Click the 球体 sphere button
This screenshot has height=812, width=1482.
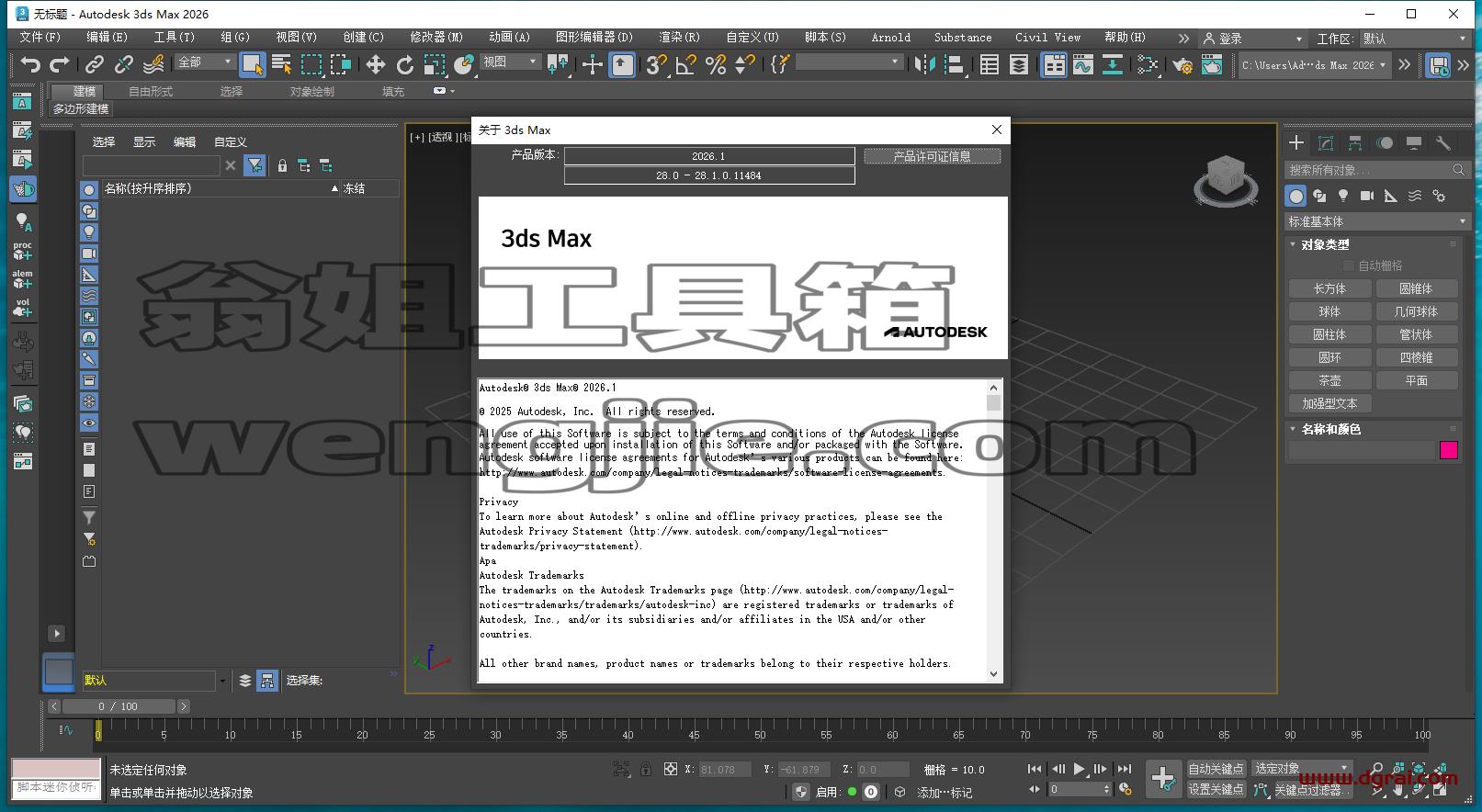tap(1329, 311)
